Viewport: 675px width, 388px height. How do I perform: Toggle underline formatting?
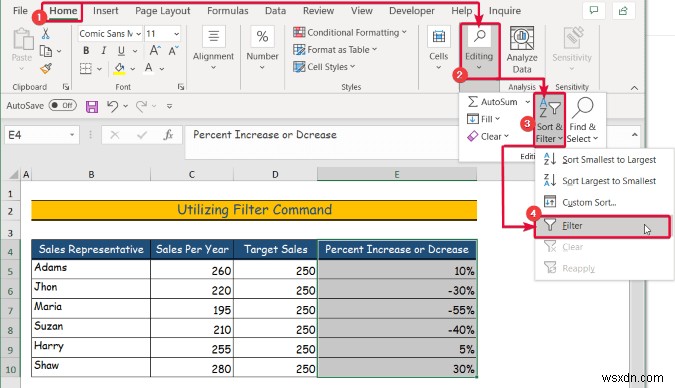pyautogui.click(x=121, y=51)
